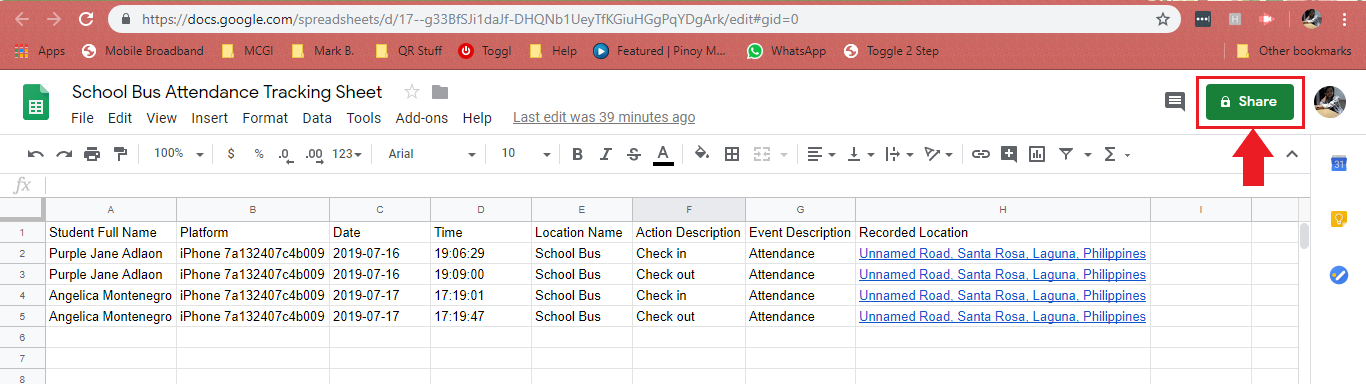Toggle italic formatting
This screenshot has width=1366, height=384.
point(605,154)
